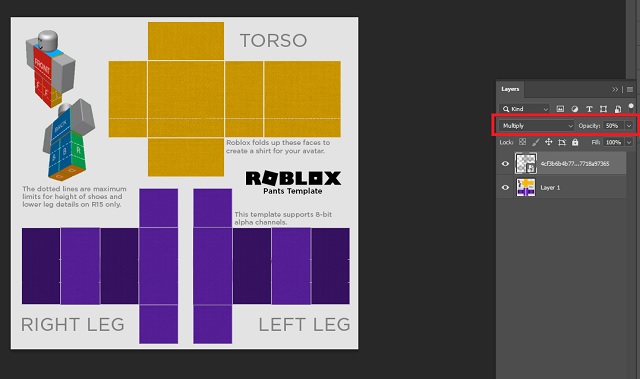Lock image pixels with the brush icon
The height and width of the screenshot is (379, 640).
click(x=536, y=142)
